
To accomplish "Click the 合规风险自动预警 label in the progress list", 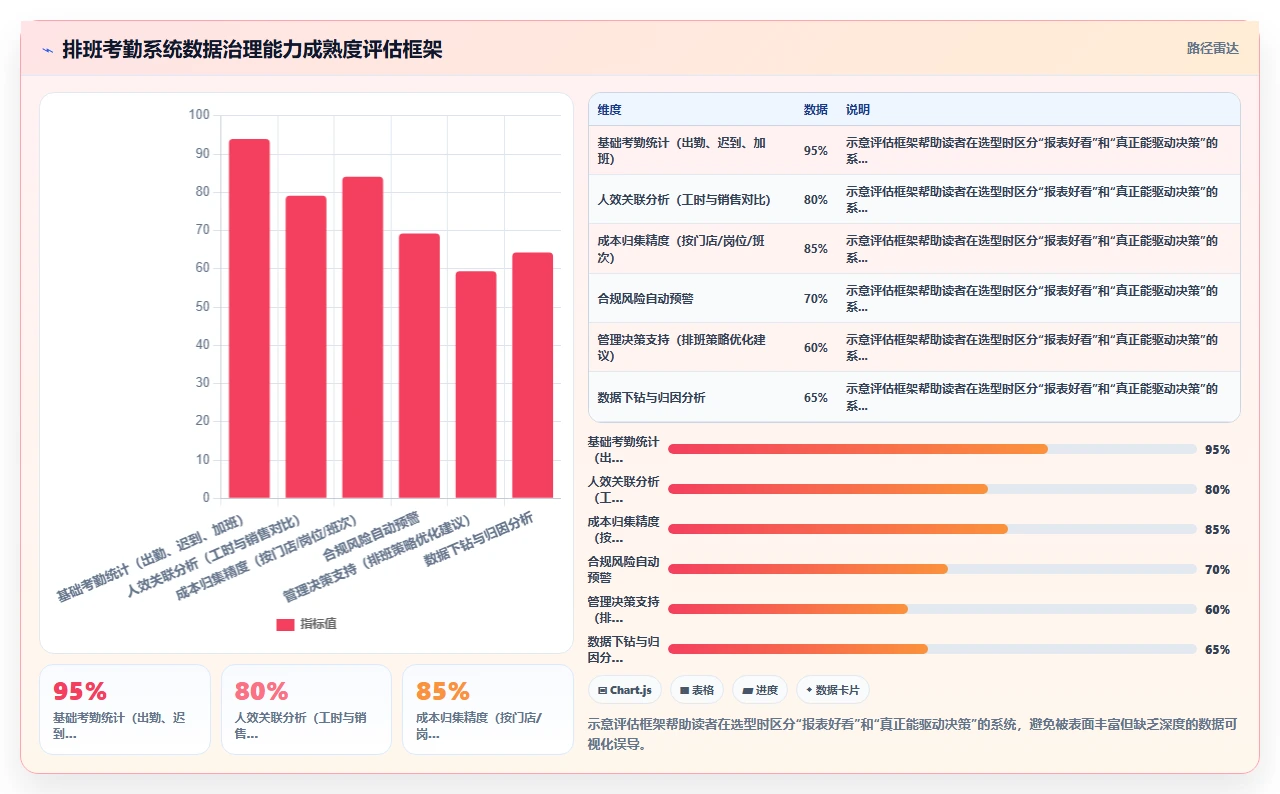I will point(623,569).
